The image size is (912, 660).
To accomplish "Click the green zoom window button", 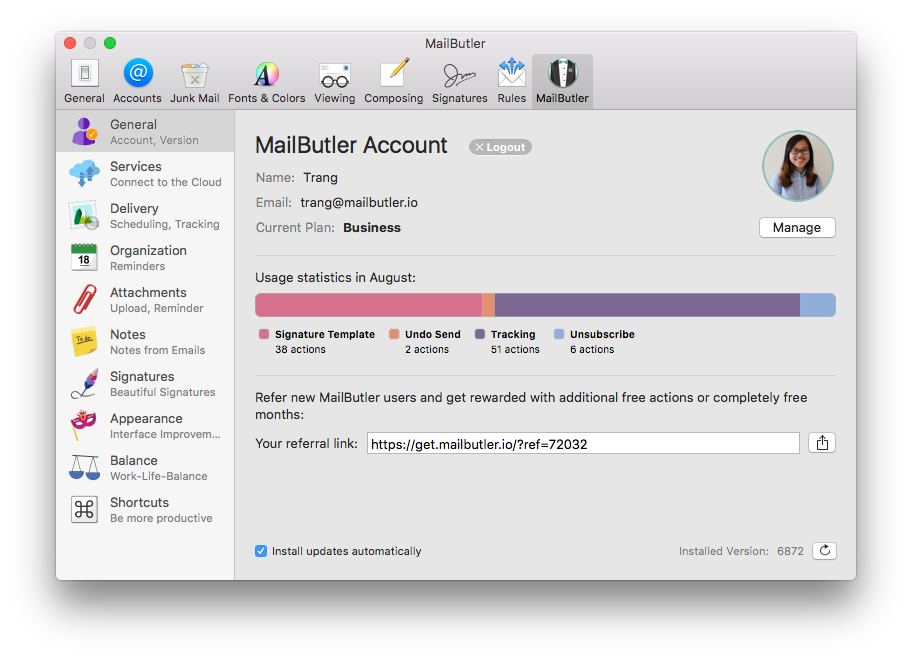I will point(110,43).
